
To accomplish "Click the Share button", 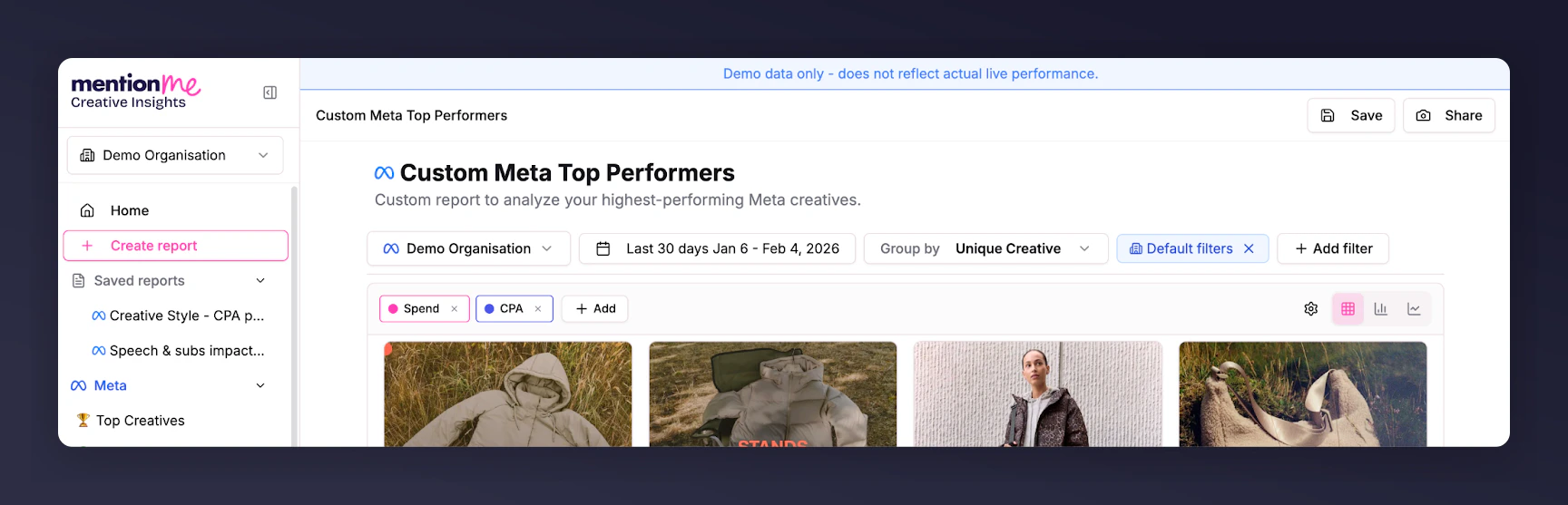I will point(1449,115).
